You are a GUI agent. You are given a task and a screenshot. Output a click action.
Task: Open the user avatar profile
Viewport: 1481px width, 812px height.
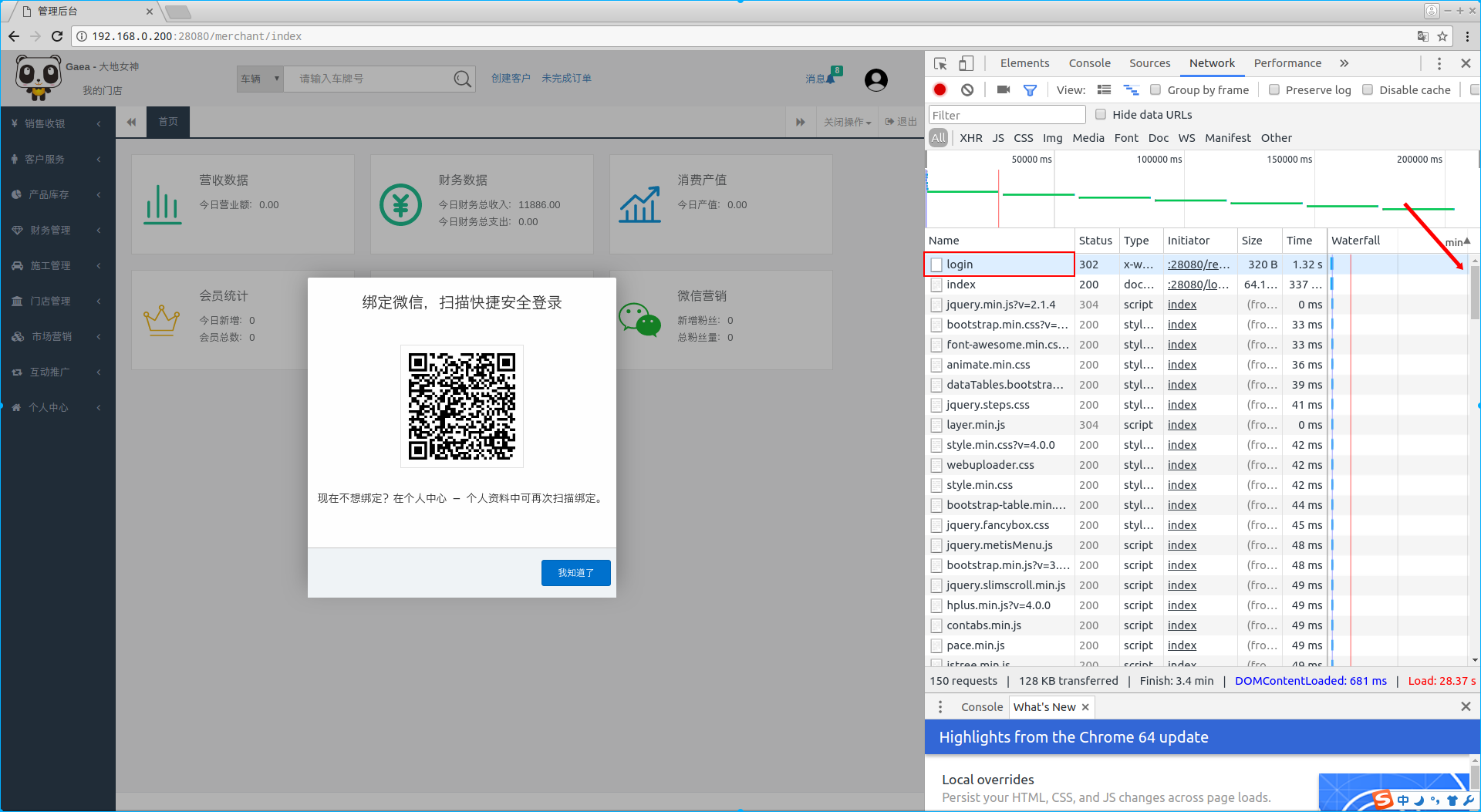coord(875,79)
